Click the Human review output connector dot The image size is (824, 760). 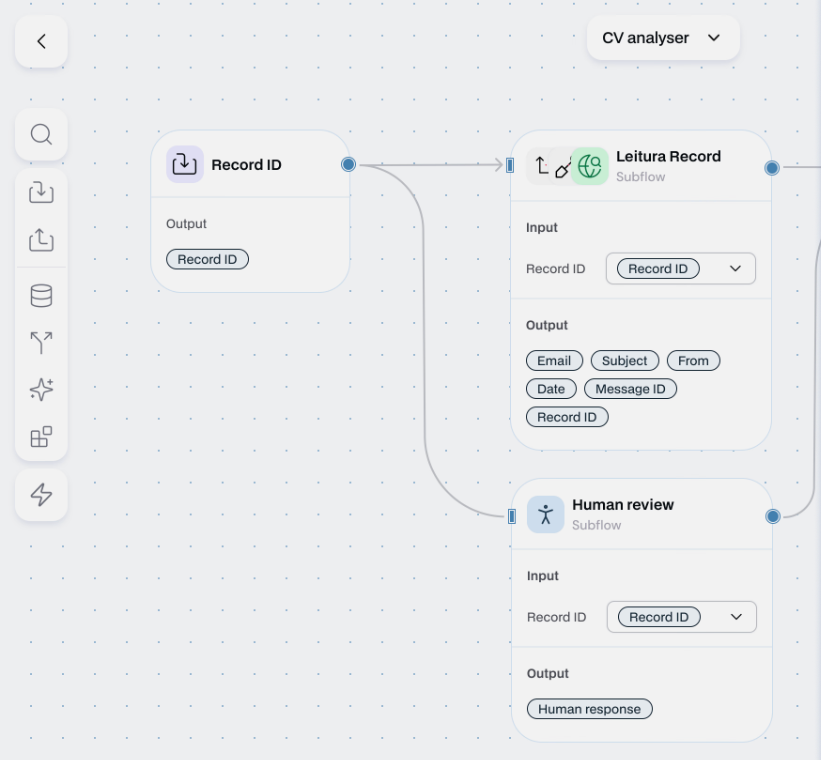[772, 516]
